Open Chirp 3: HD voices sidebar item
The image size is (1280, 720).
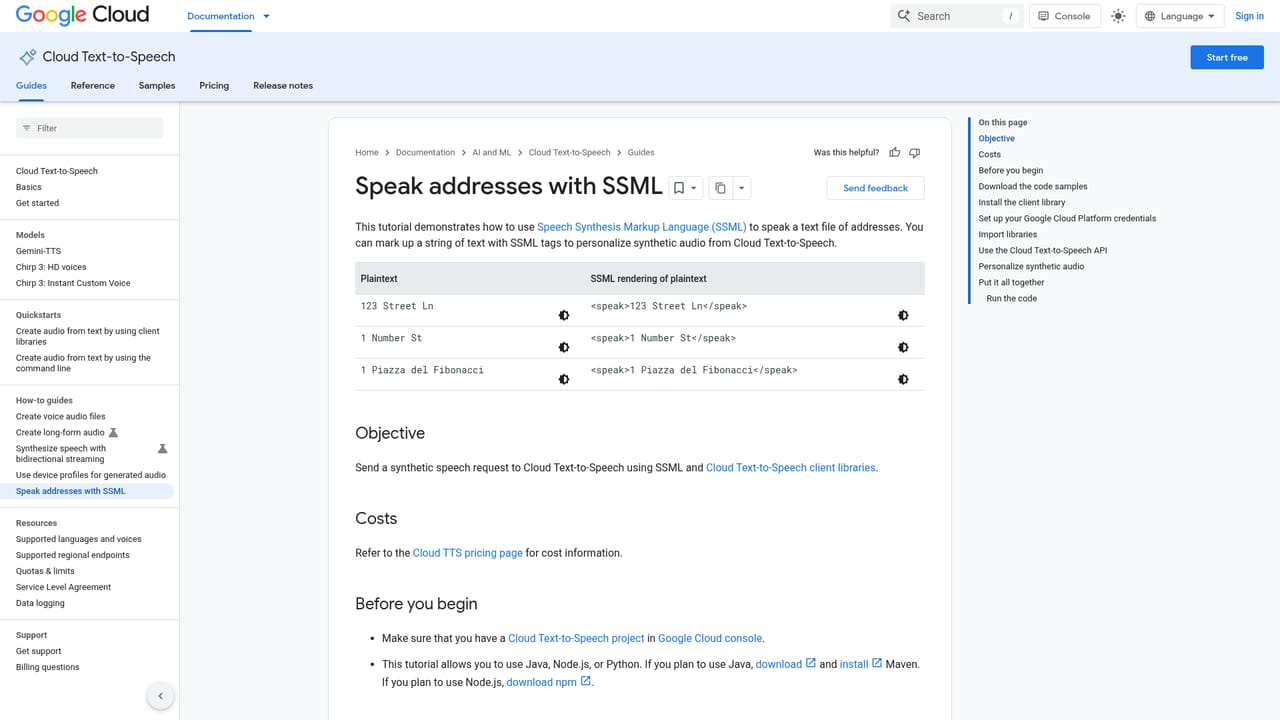(x=51, y=267)
